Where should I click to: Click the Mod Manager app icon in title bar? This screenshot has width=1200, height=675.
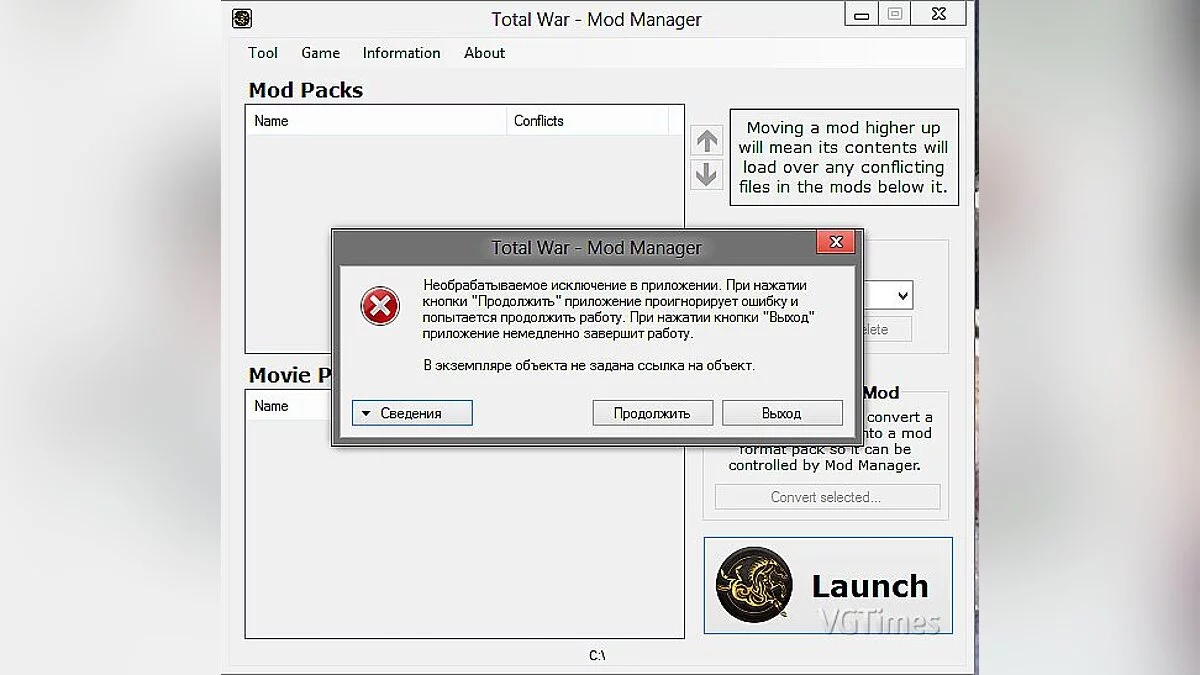(242, 18)
